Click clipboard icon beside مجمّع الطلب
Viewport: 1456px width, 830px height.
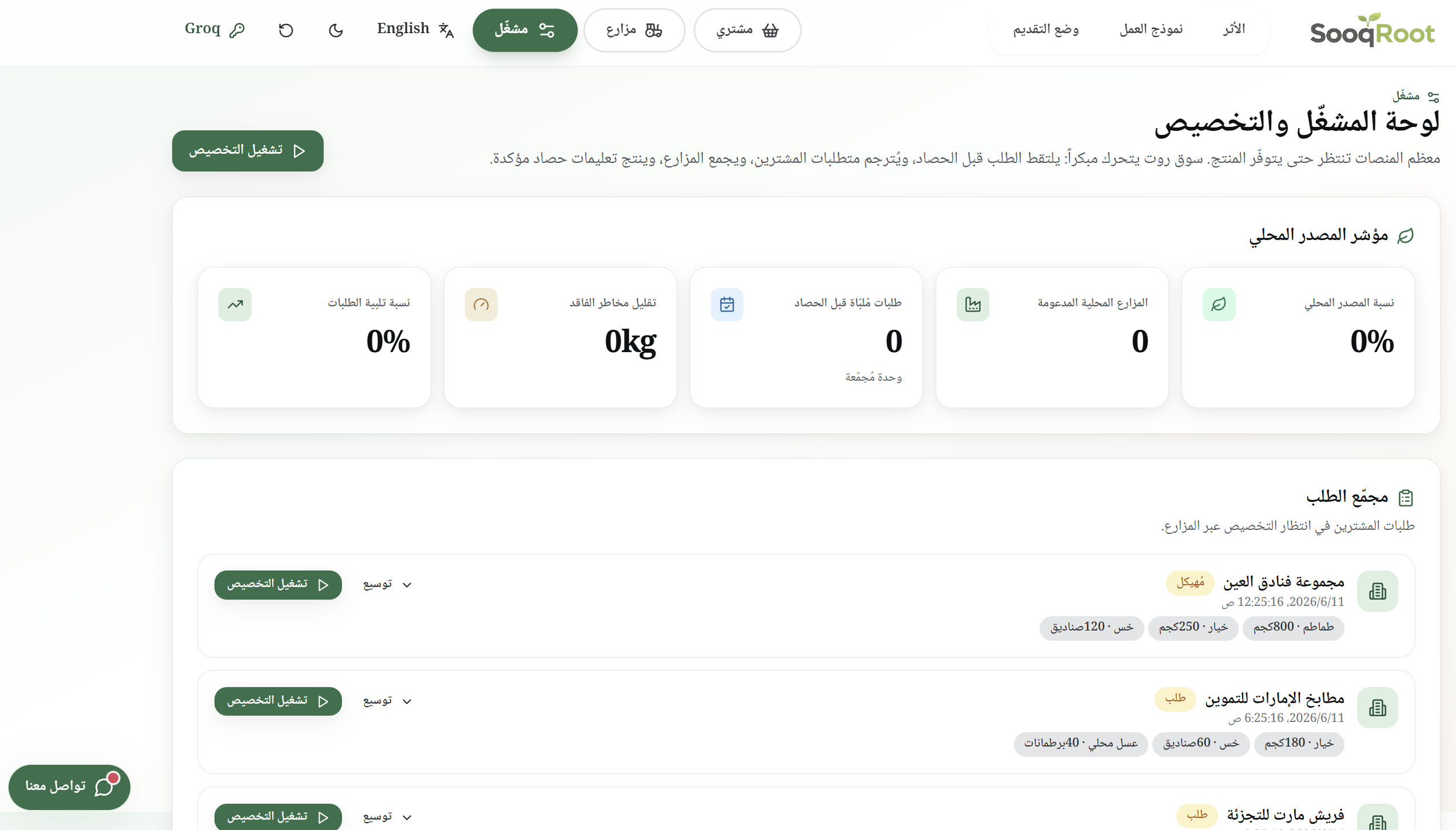point(1406,498)
